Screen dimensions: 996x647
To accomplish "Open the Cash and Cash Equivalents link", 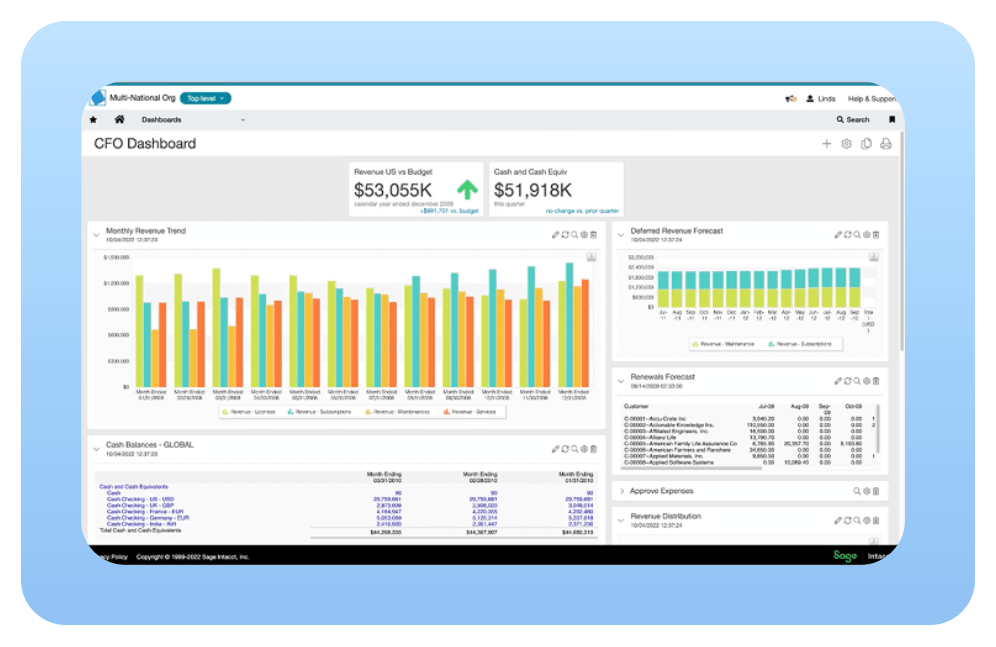I will tap(133, 487).
